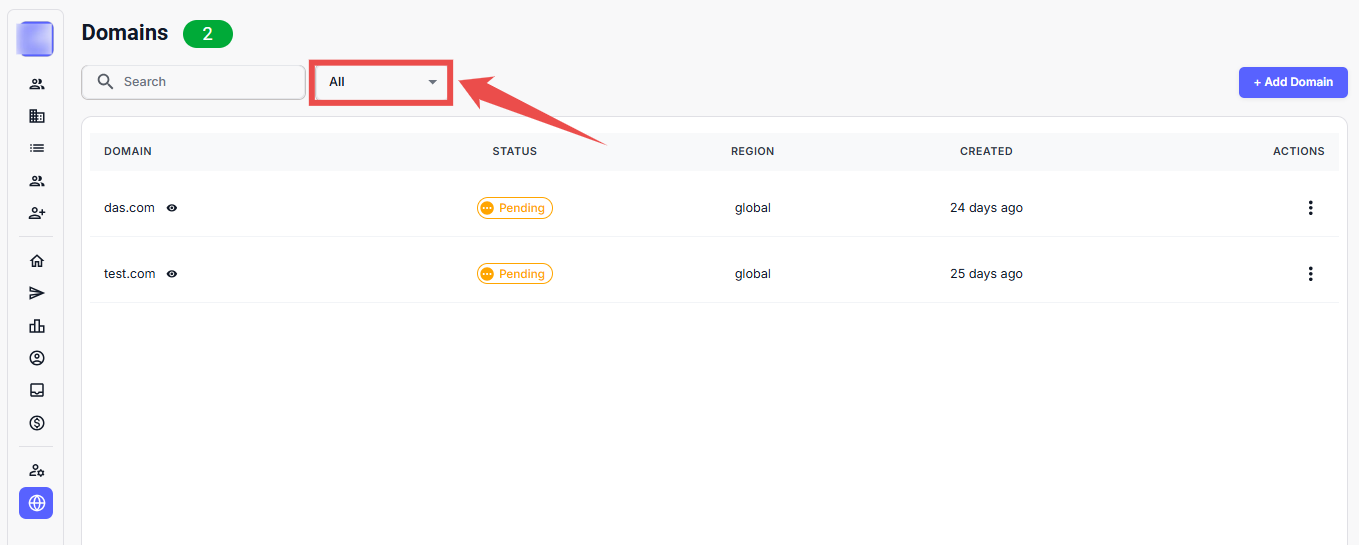Open the list icon in sidebar
Screen dimensions: 1359x545
tap(37, 148)
